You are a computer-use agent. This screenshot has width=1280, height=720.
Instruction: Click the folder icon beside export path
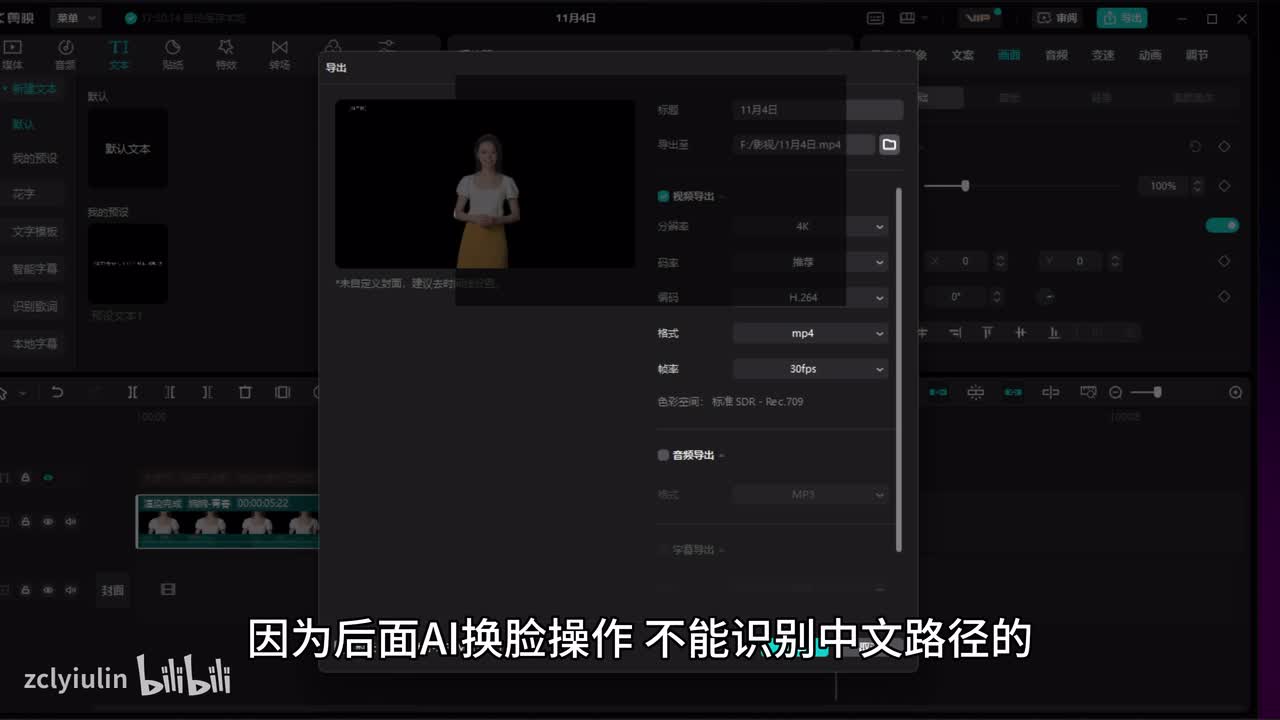(x=889, y=145)
